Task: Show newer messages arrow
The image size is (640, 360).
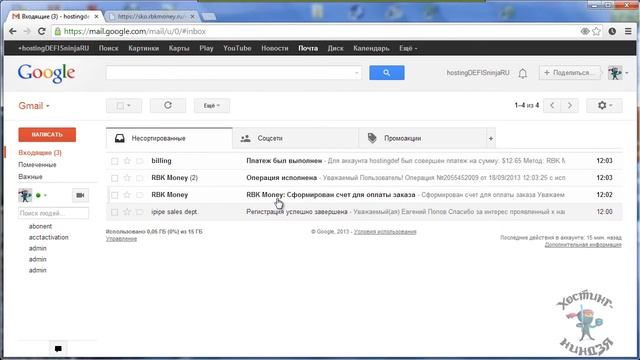Action: click(x=552, y=105)
